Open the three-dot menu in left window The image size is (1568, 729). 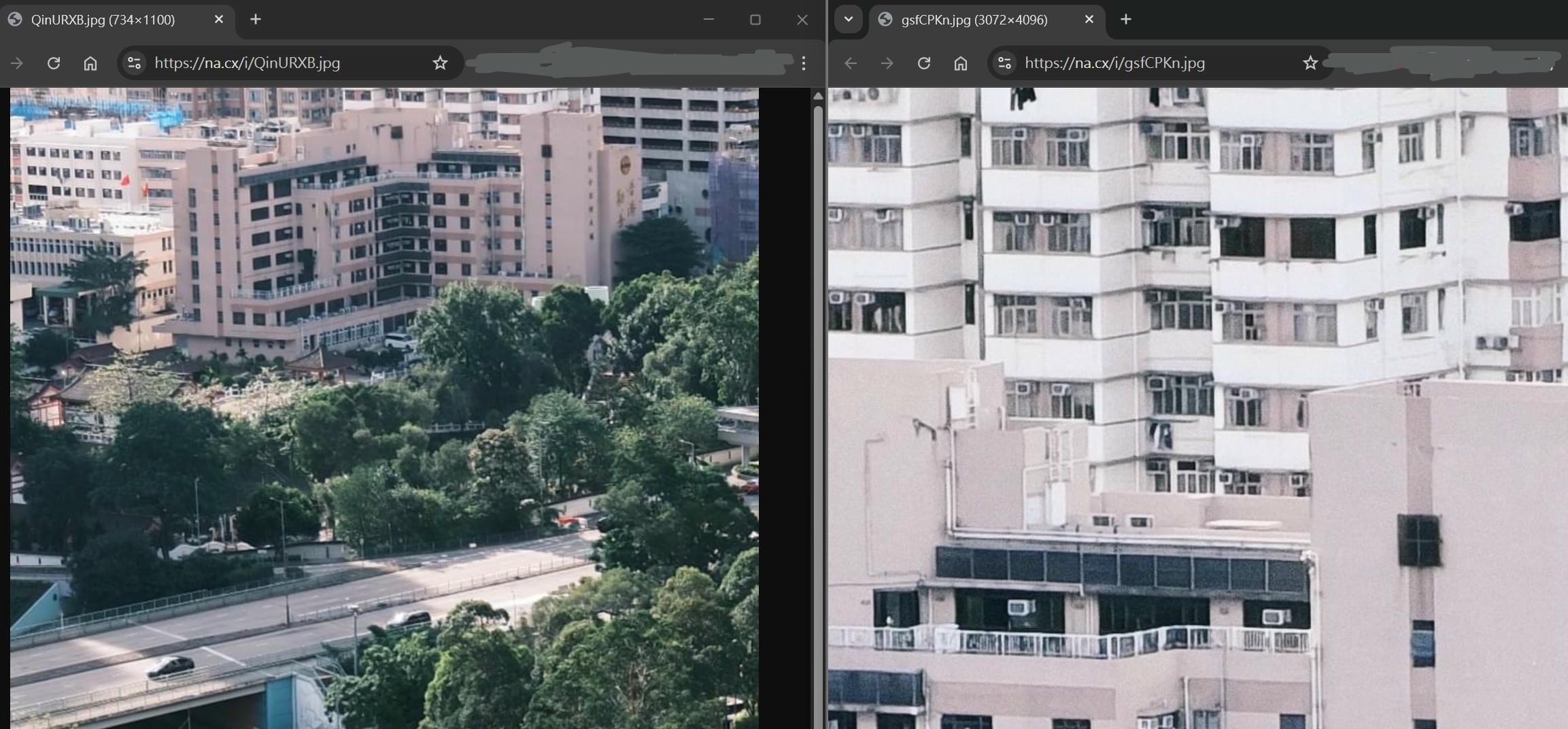pos(804,63)
